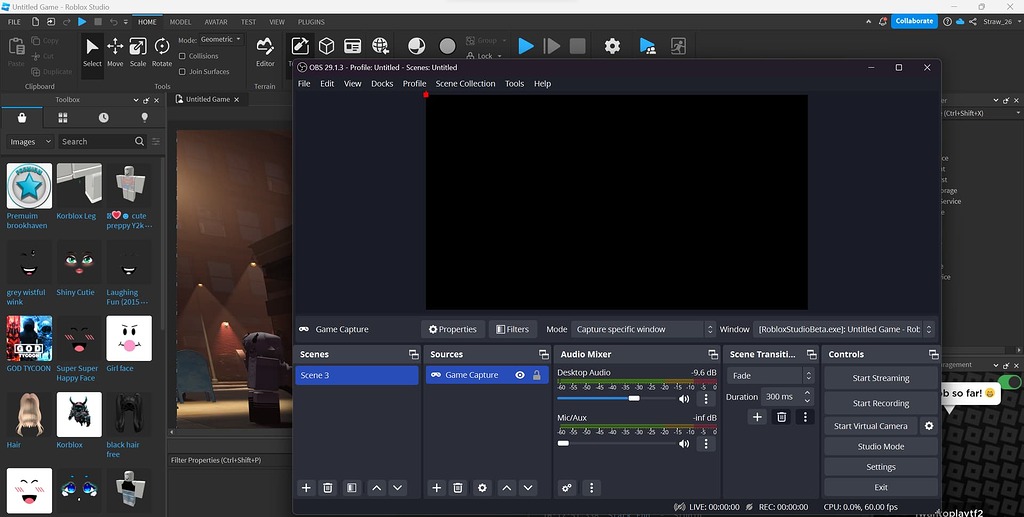Click the Toolbox search magnifier icon

point(139,141)
